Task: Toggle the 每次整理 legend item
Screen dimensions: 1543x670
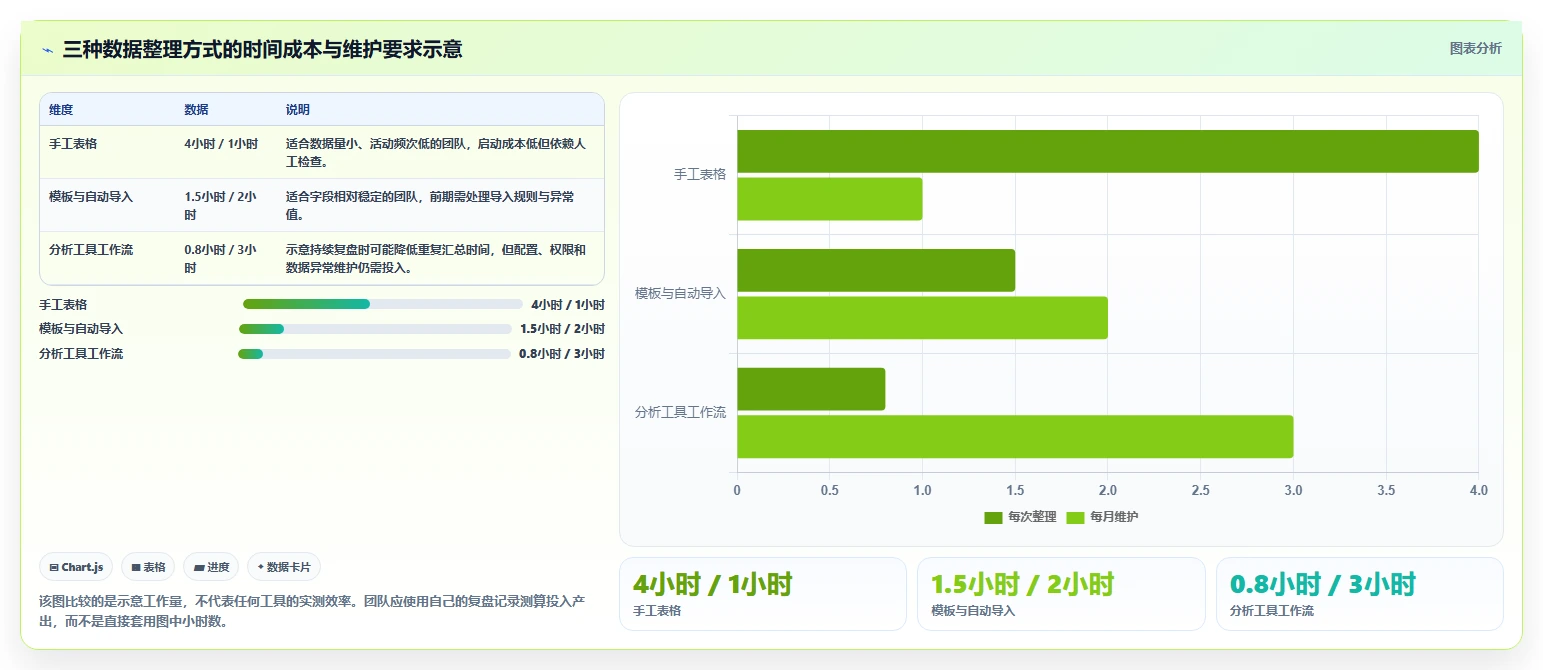Action: coord(1020,517)
